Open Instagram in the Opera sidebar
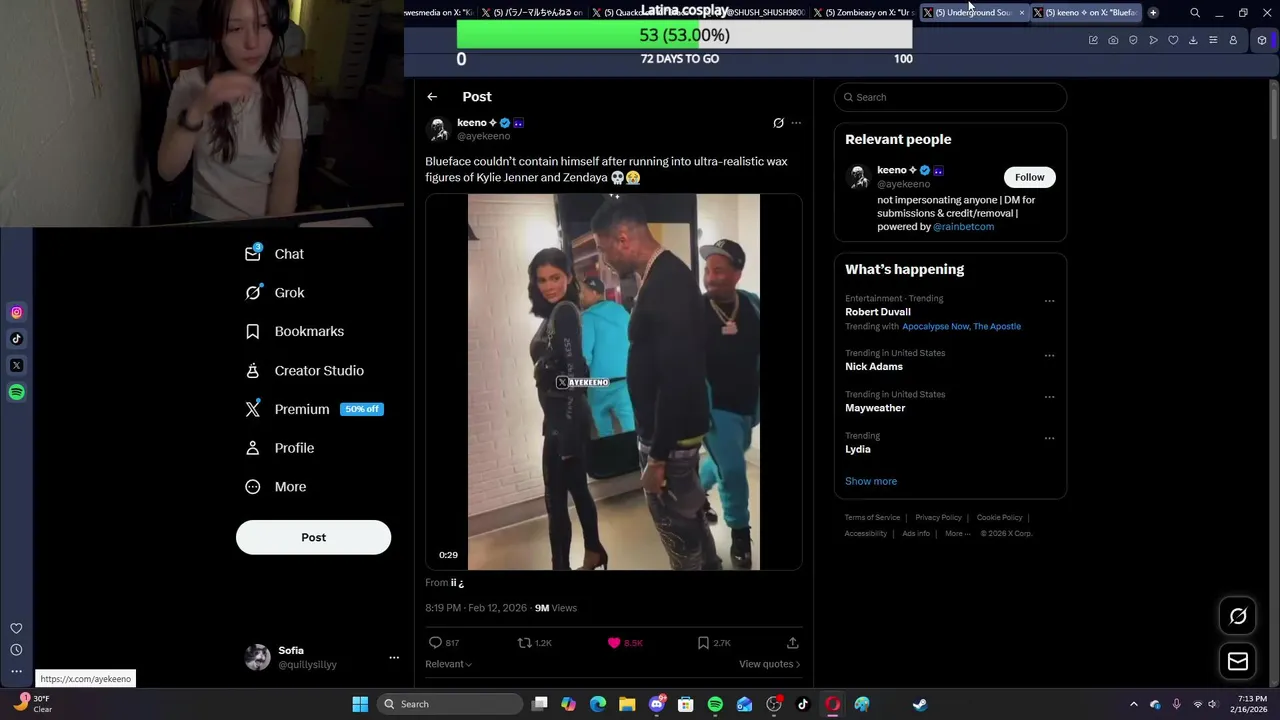This screenshot has height=720, width=1280. (16, 313)
